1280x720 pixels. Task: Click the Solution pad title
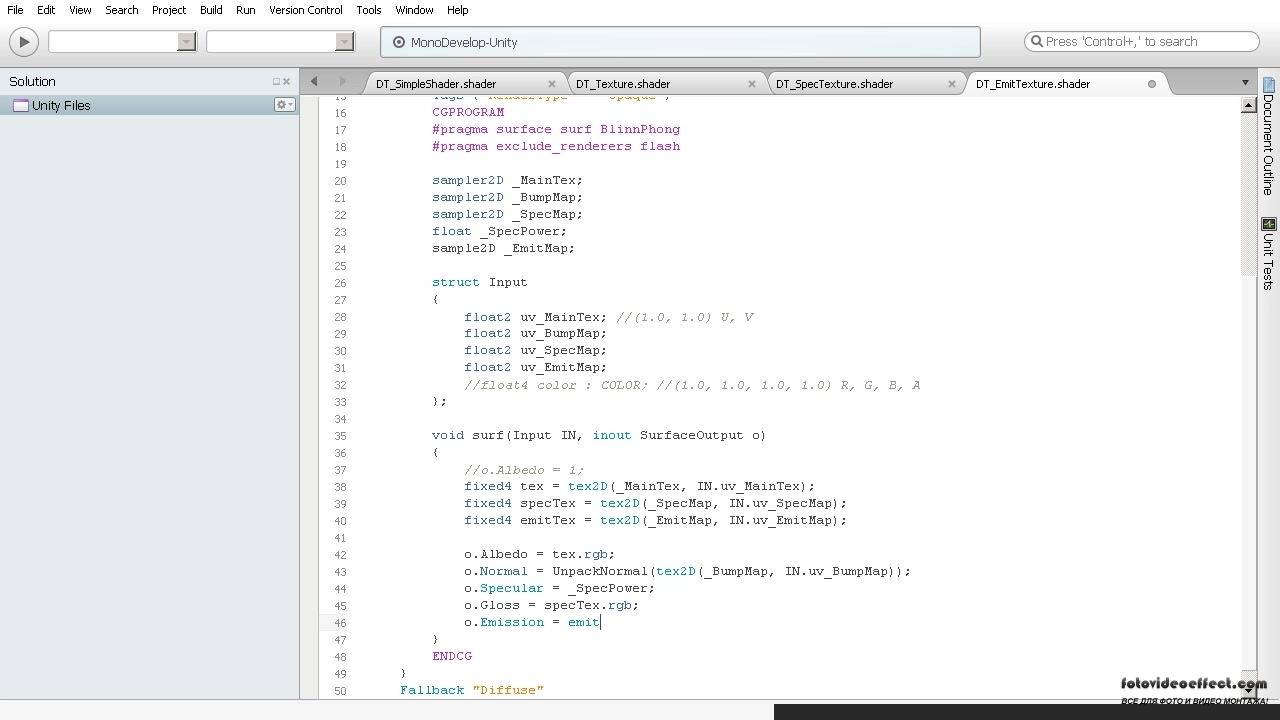point(32,82)
